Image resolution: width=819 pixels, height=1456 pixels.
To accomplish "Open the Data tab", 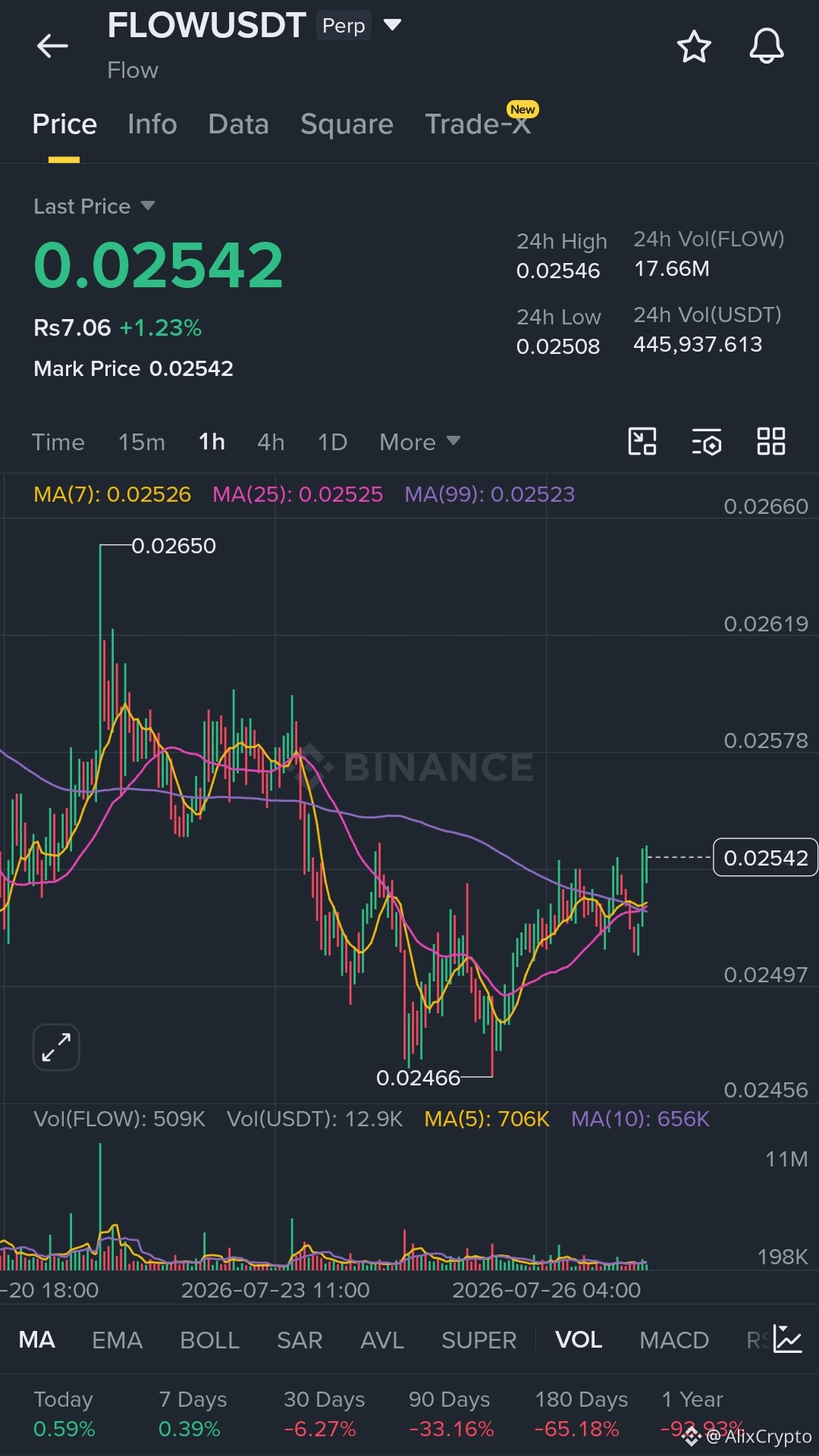I will (x=238, y=124).
